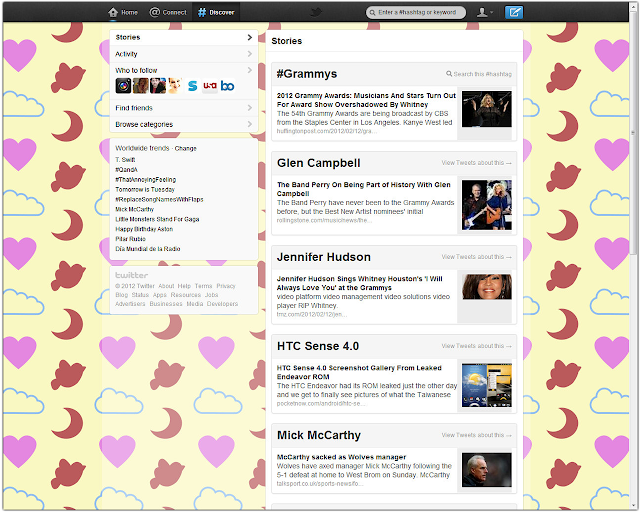The image size is (640, 512).
Task: Open the Activity sidebar item
Action: (184, 54)
